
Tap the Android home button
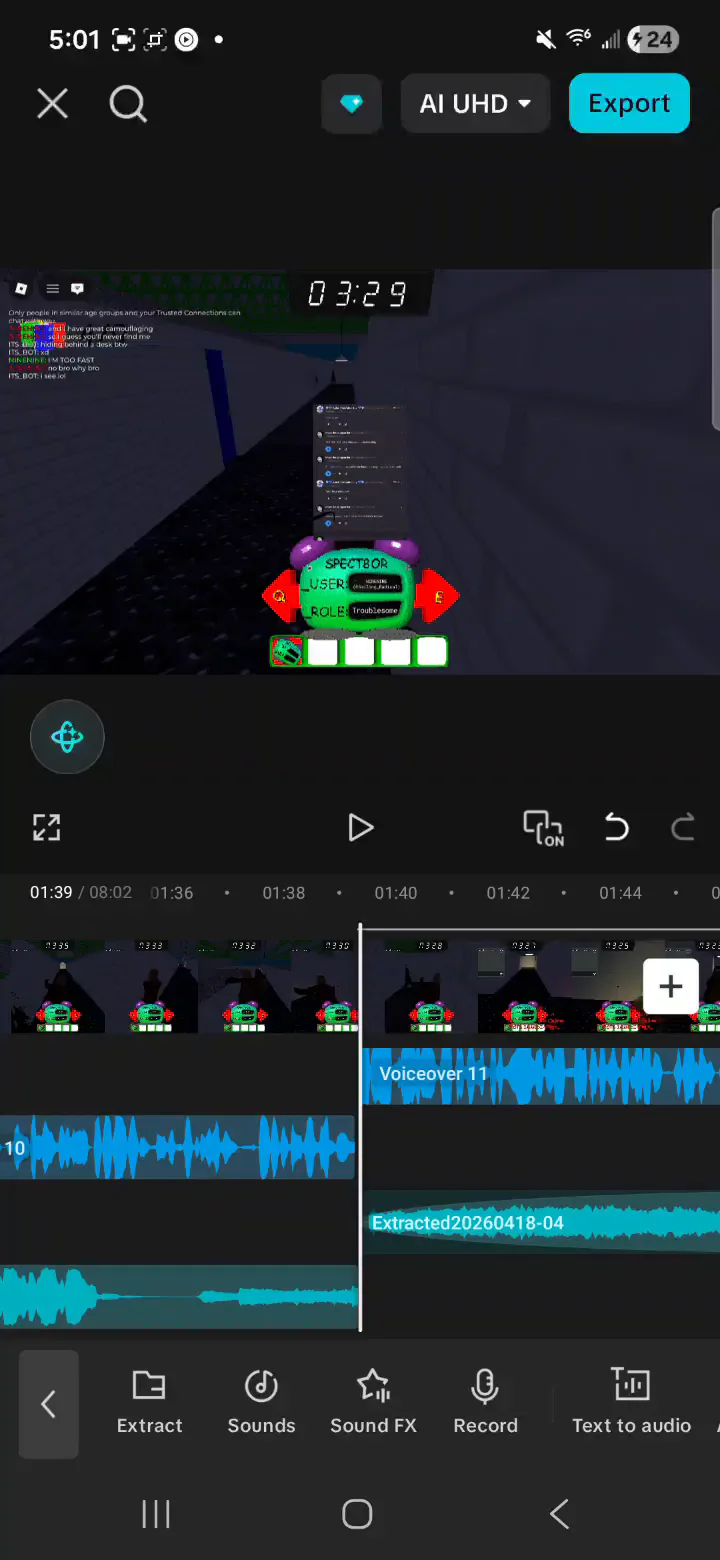click(x=357, y=1514)
